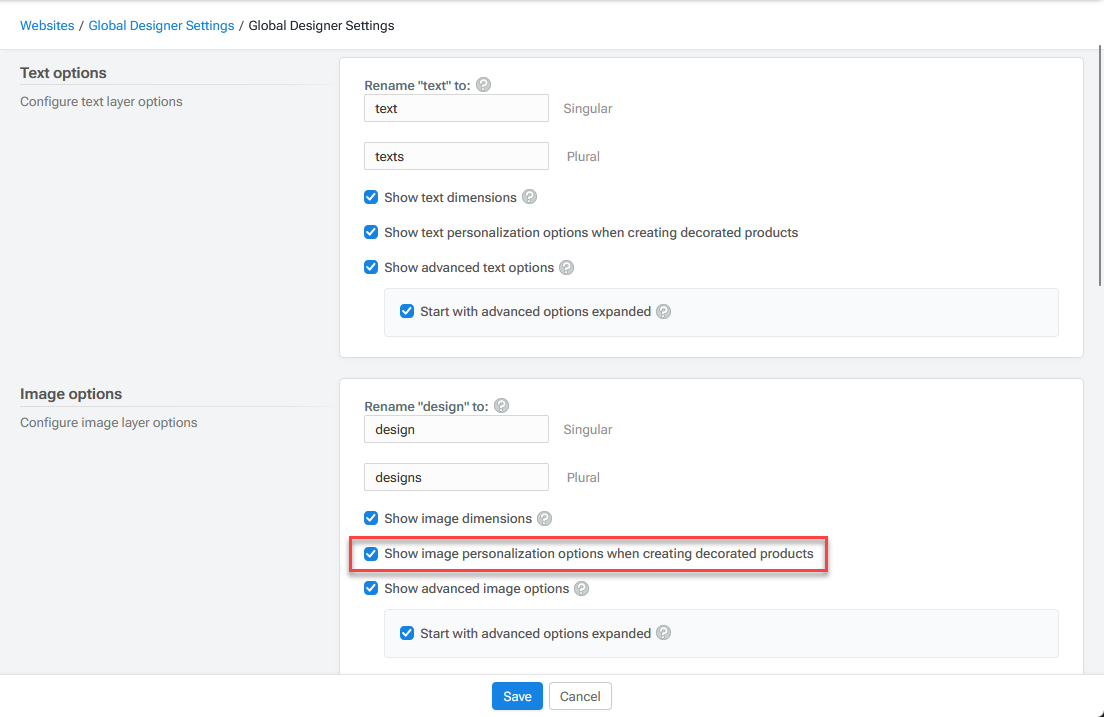The image size is (1104, 717).
Task: Open help icon next to Show advanced text options
Action: [566, 268]
